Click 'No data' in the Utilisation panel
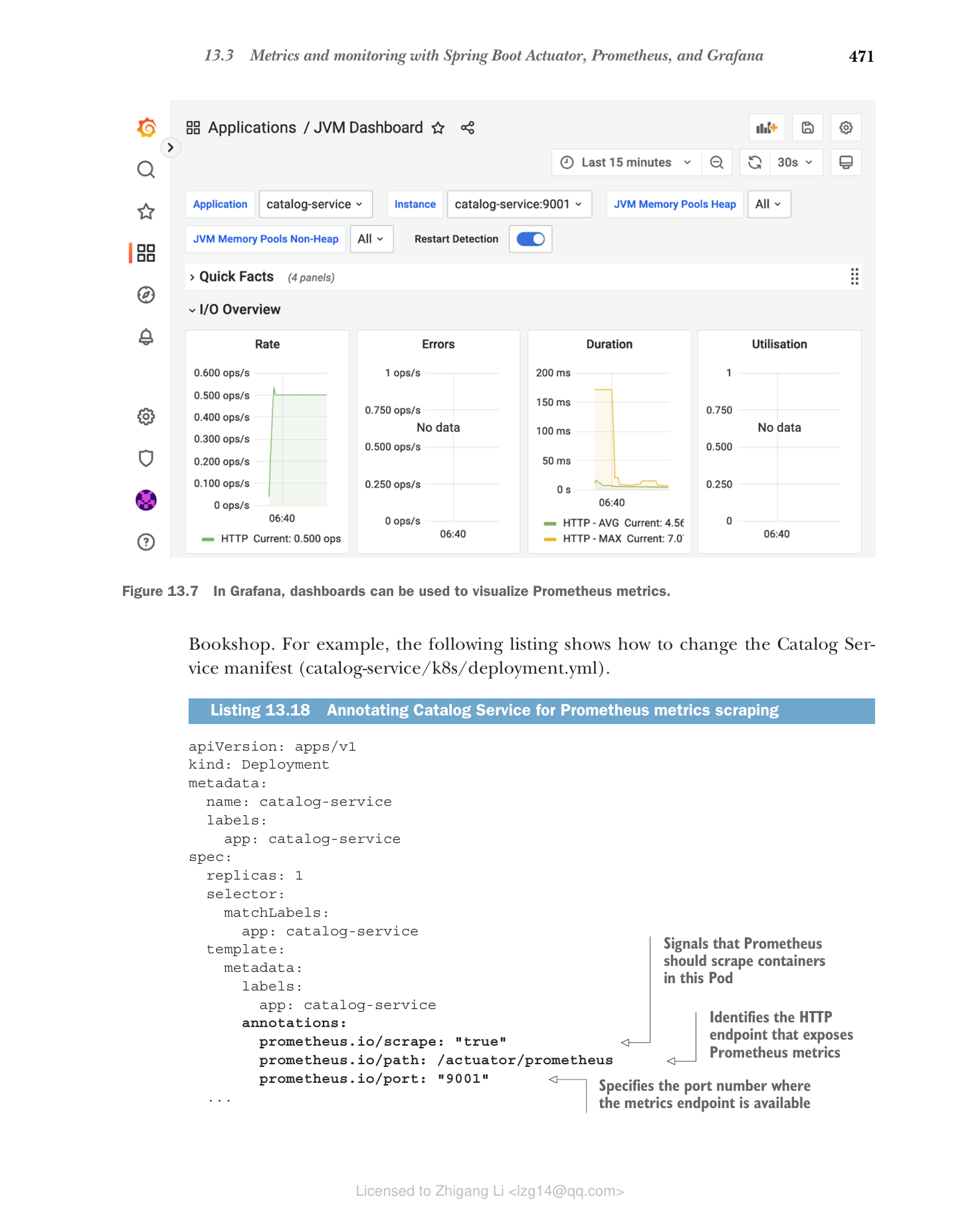The image size is (980, 1229). point(779,428)
